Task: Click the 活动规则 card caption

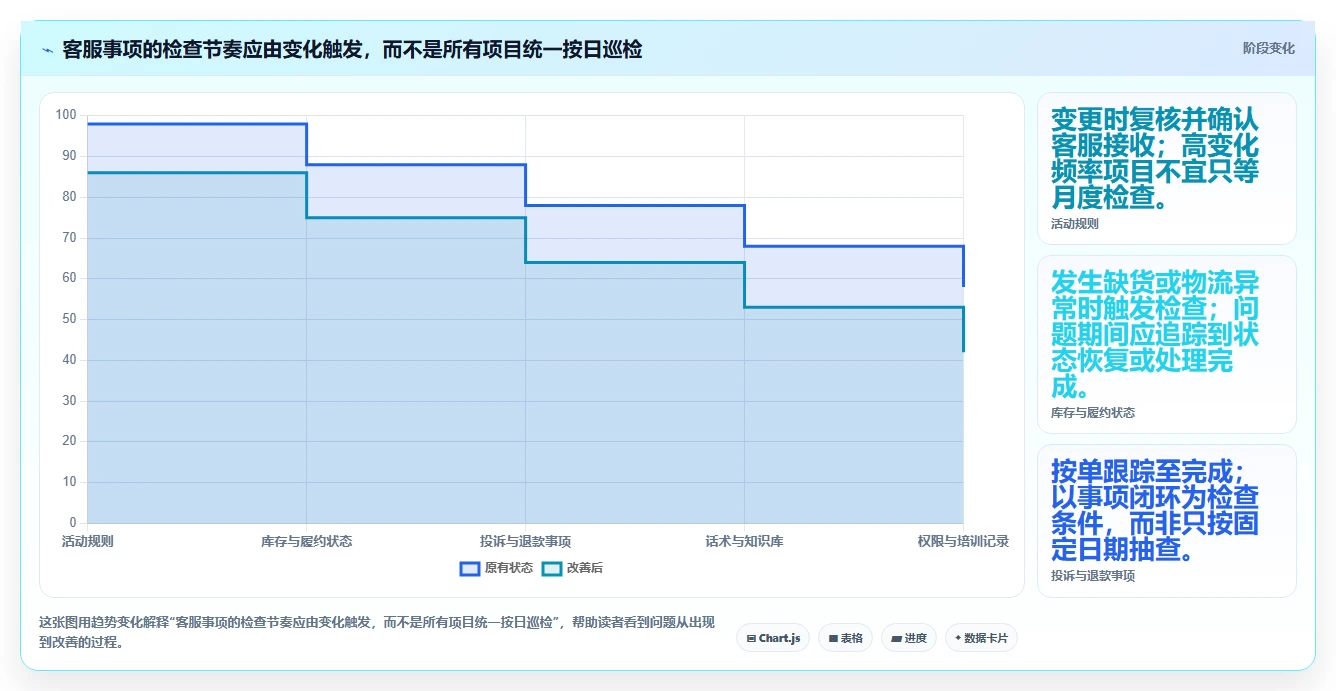Action: click(1074, 224)
